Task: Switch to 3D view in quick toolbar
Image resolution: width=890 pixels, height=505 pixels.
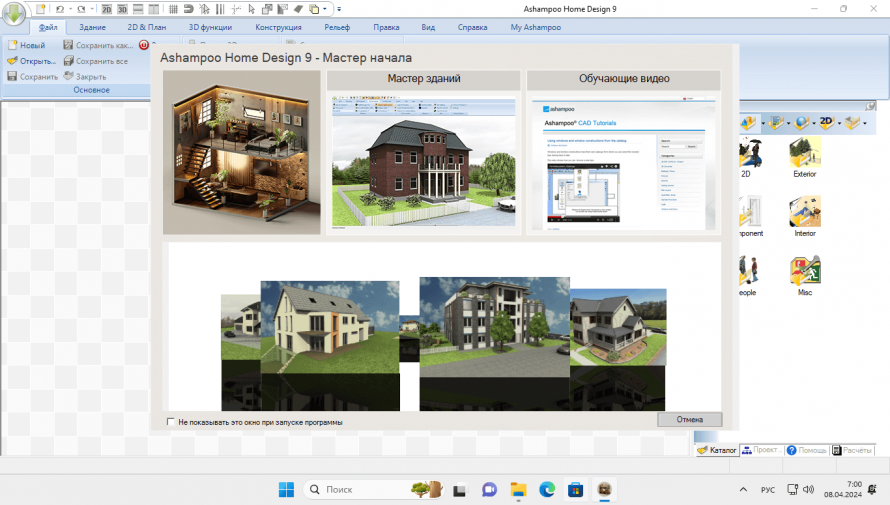Action: click(122, 9)
